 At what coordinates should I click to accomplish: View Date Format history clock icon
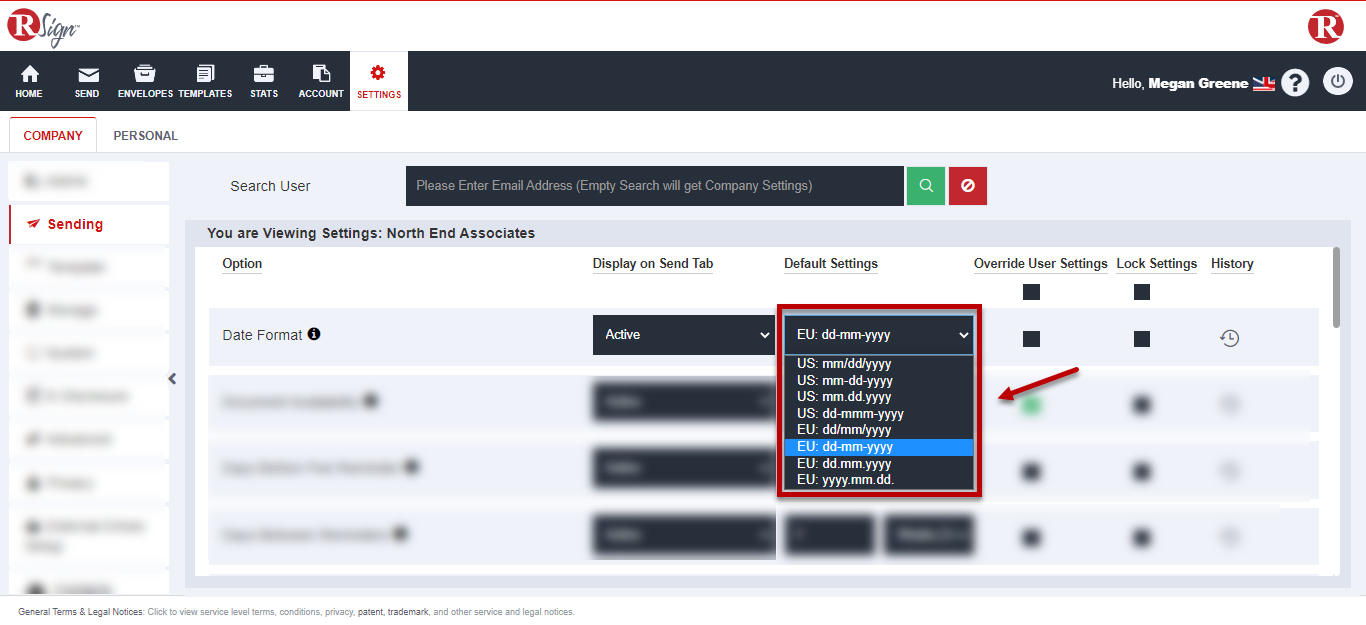(x=1230, y=338)
